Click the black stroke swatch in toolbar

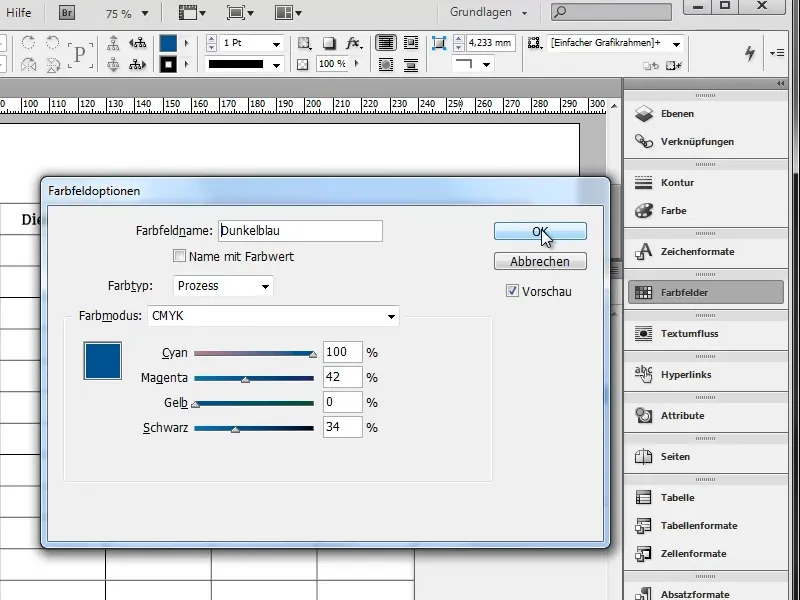168,65
